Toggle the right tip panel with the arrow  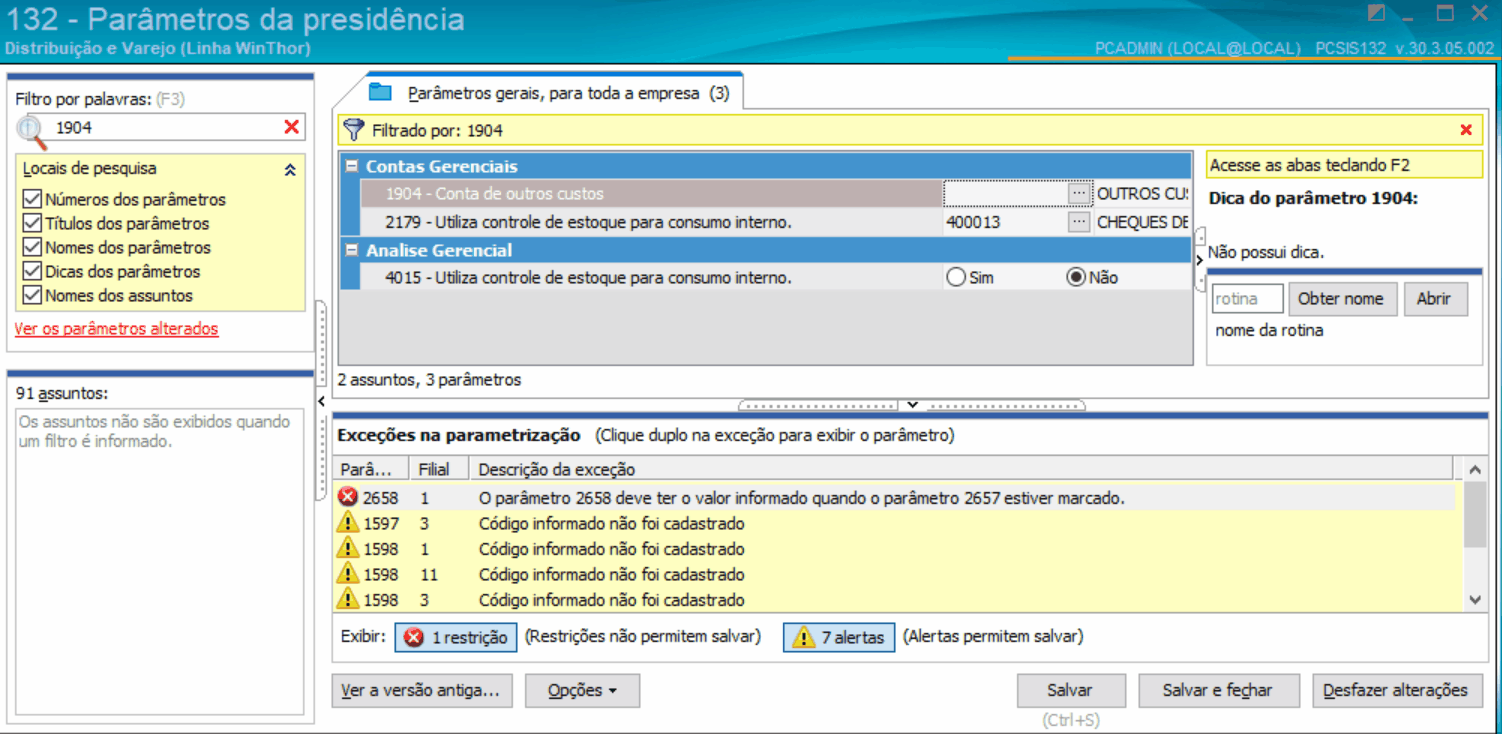(x=1200, y=259)
